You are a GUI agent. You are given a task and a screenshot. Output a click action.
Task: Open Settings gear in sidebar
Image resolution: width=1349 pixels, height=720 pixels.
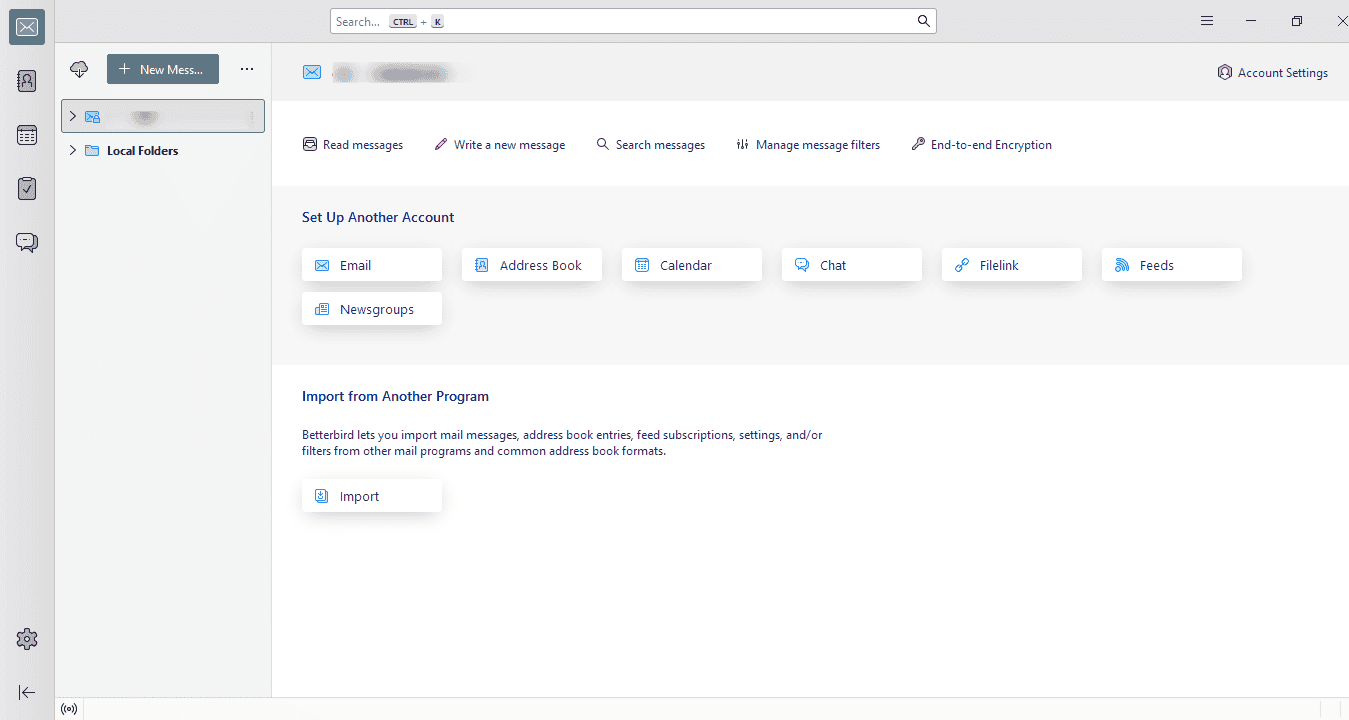[27, 639]
